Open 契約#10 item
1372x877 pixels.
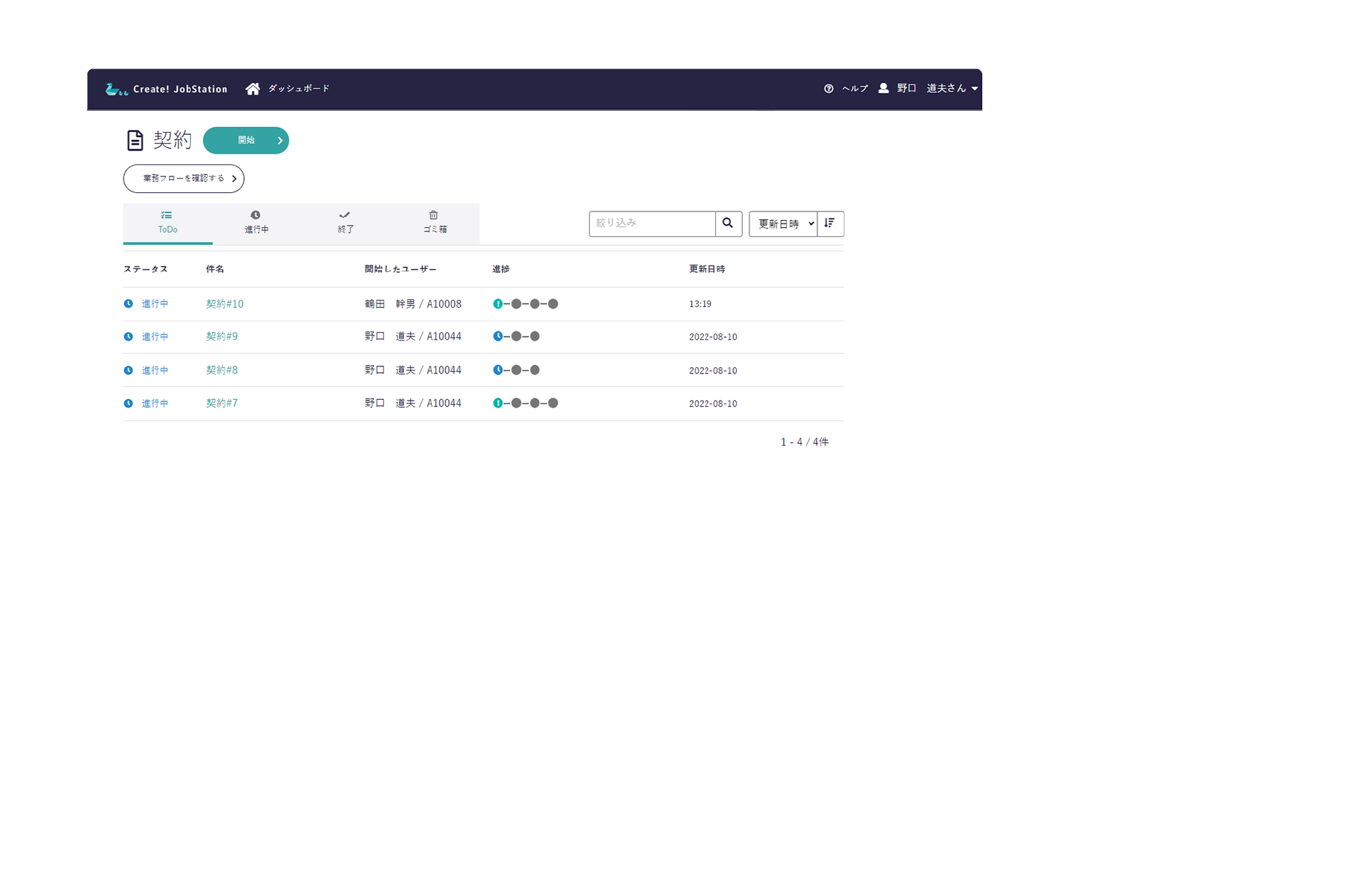point(225,304)
